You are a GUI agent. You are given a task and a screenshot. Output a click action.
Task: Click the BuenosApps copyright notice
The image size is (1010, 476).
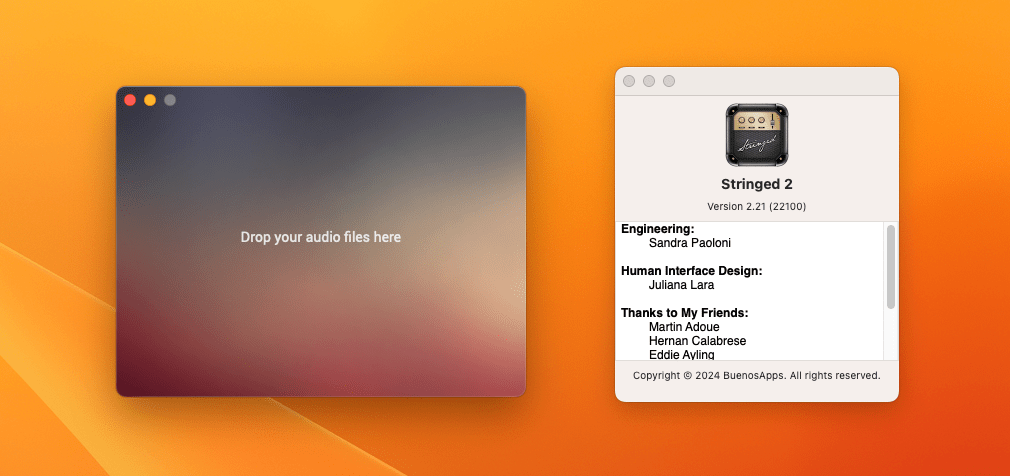757,375
